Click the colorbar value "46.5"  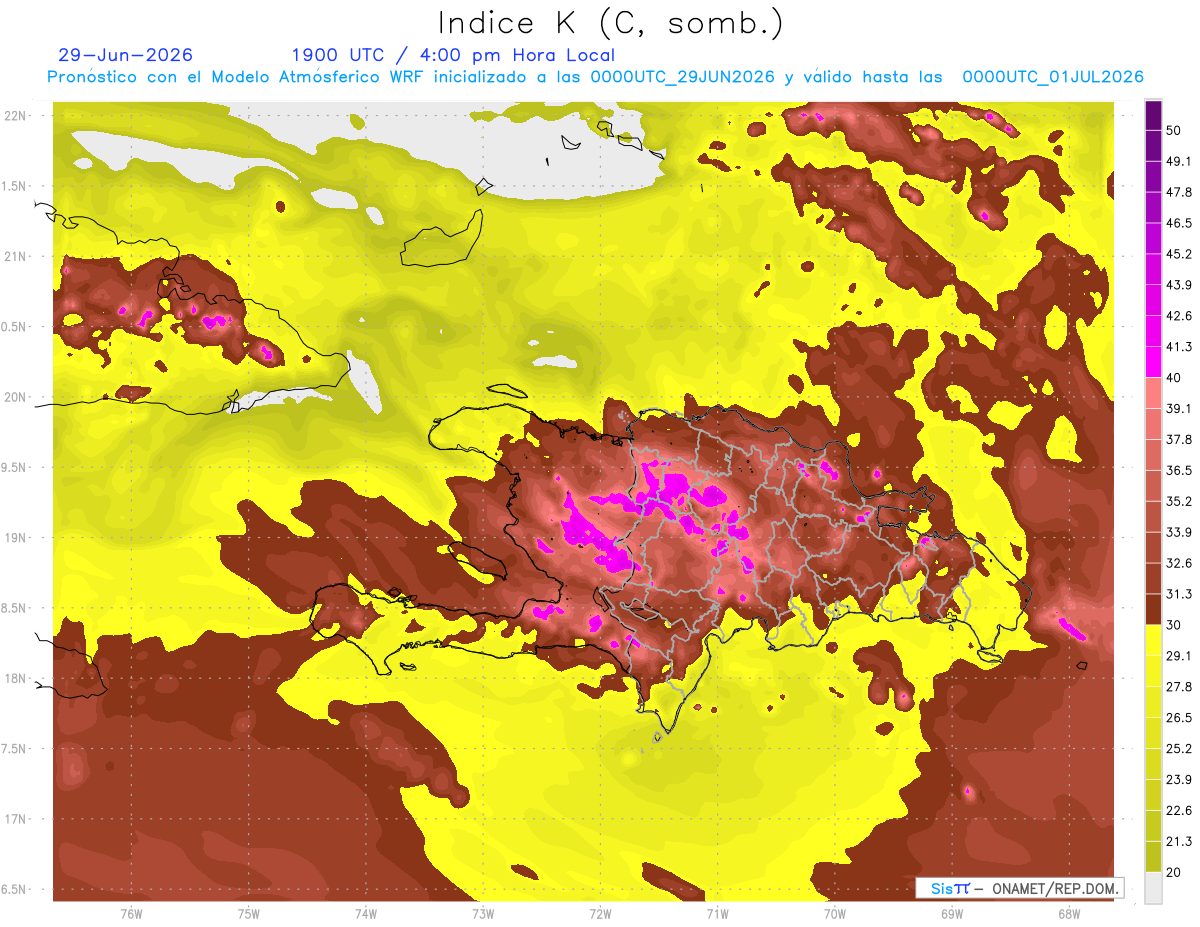pyautogui.click(x=1178, y=223)
